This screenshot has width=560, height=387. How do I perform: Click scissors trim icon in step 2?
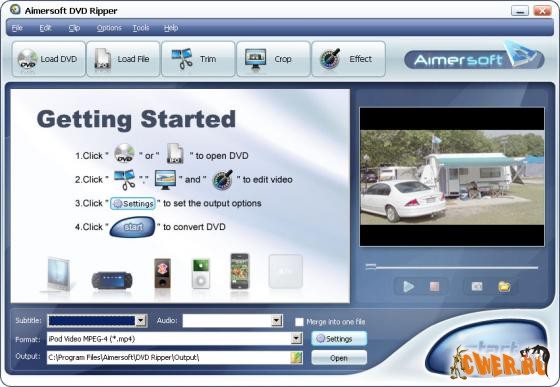(x=125, y=179)
